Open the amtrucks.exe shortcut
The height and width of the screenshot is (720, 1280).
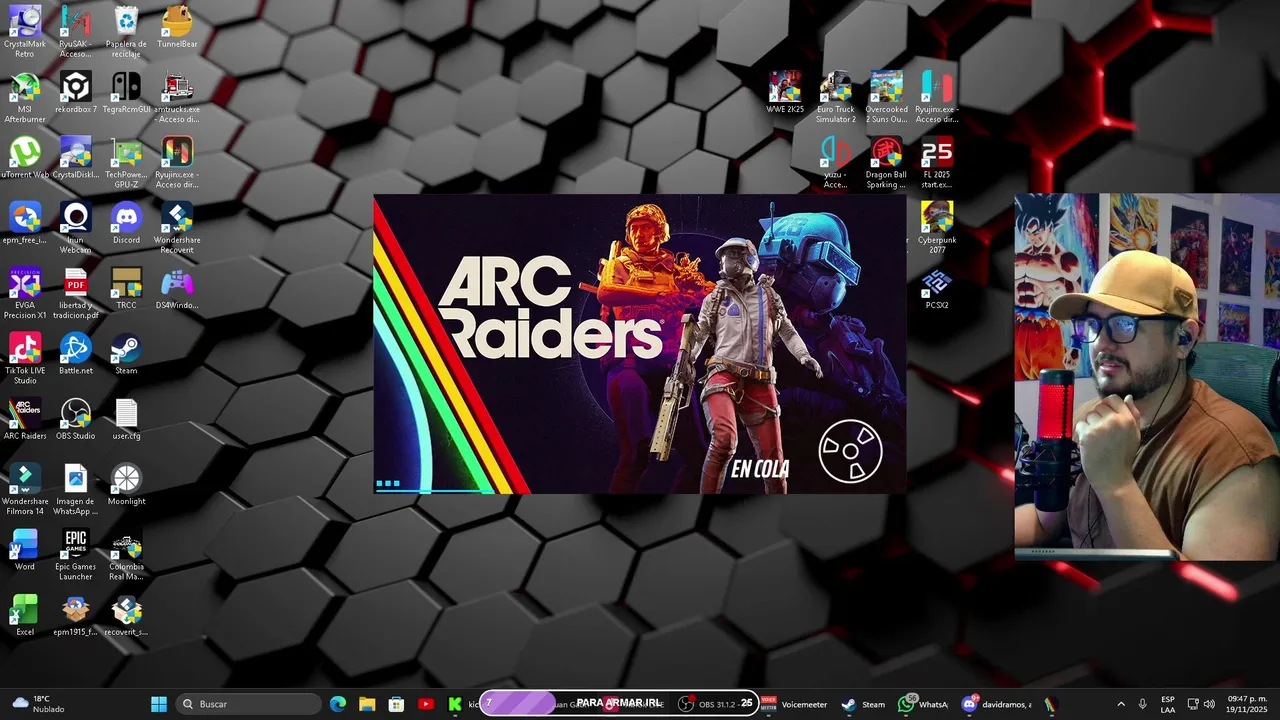click(x=177, y=97)
